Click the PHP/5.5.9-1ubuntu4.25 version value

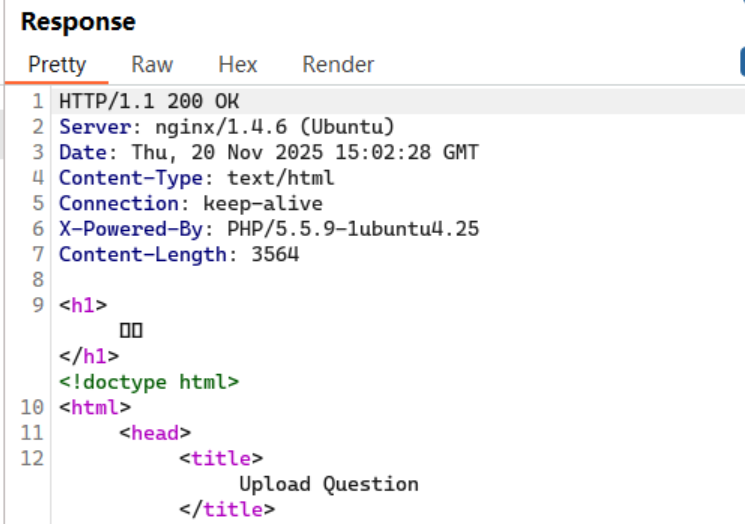click(353, 229)
